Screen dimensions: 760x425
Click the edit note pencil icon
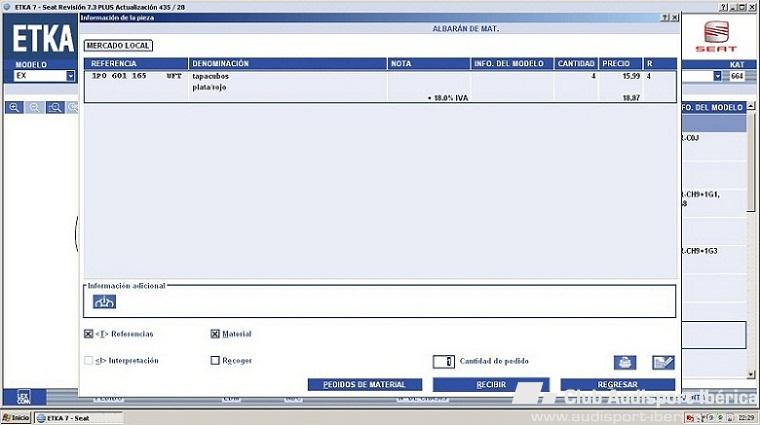tap(663, 362)
